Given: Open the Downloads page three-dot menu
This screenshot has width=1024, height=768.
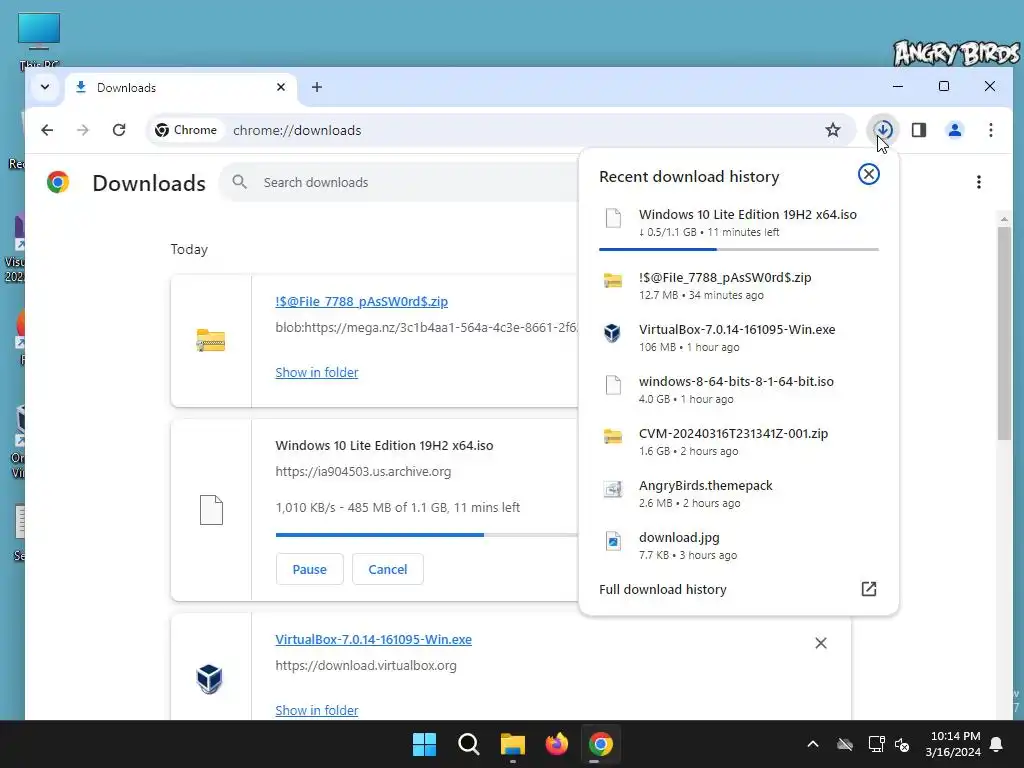Looking at the screenshot, I should pyautogui.click(x=978, y=182).
